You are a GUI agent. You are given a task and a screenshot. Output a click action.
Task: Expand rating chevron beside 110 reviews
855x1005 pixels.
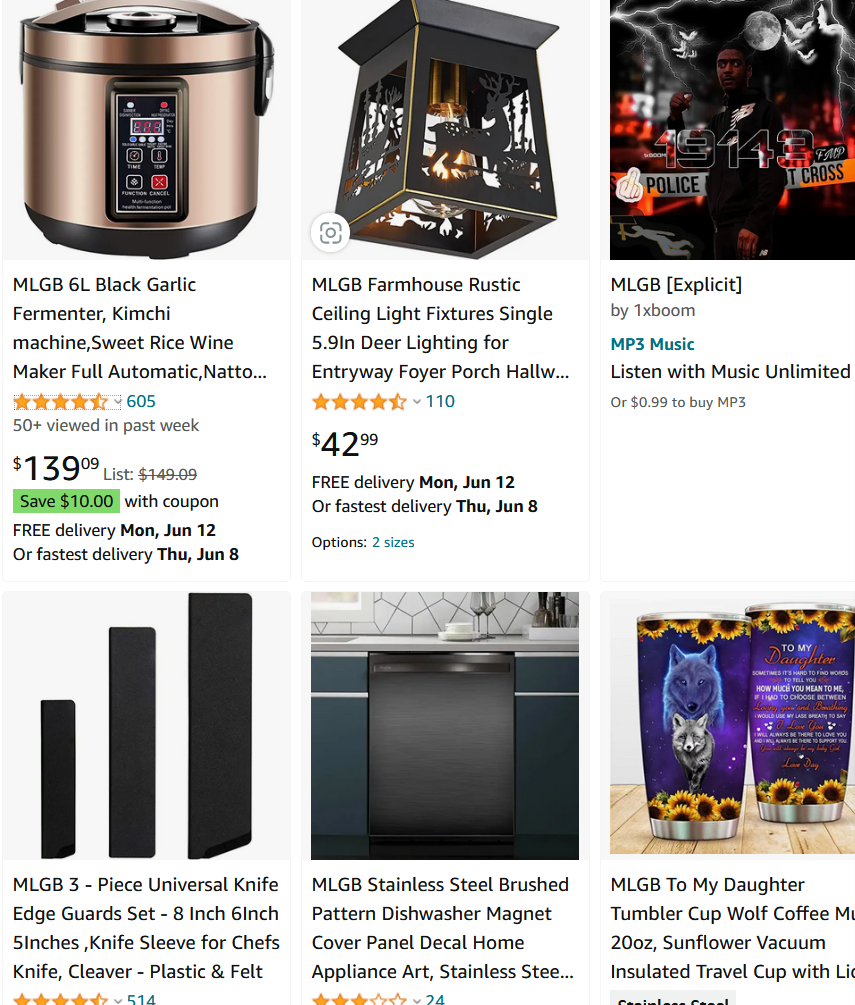417,402
